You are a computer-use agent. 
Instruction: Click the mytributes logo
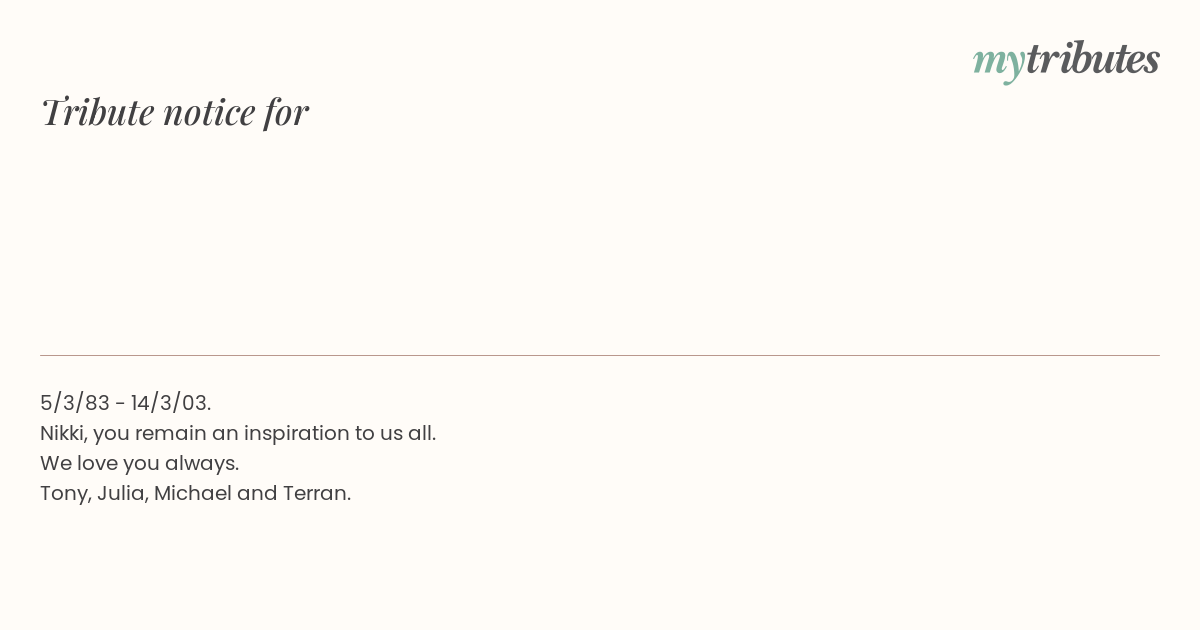coord(1066,60)
